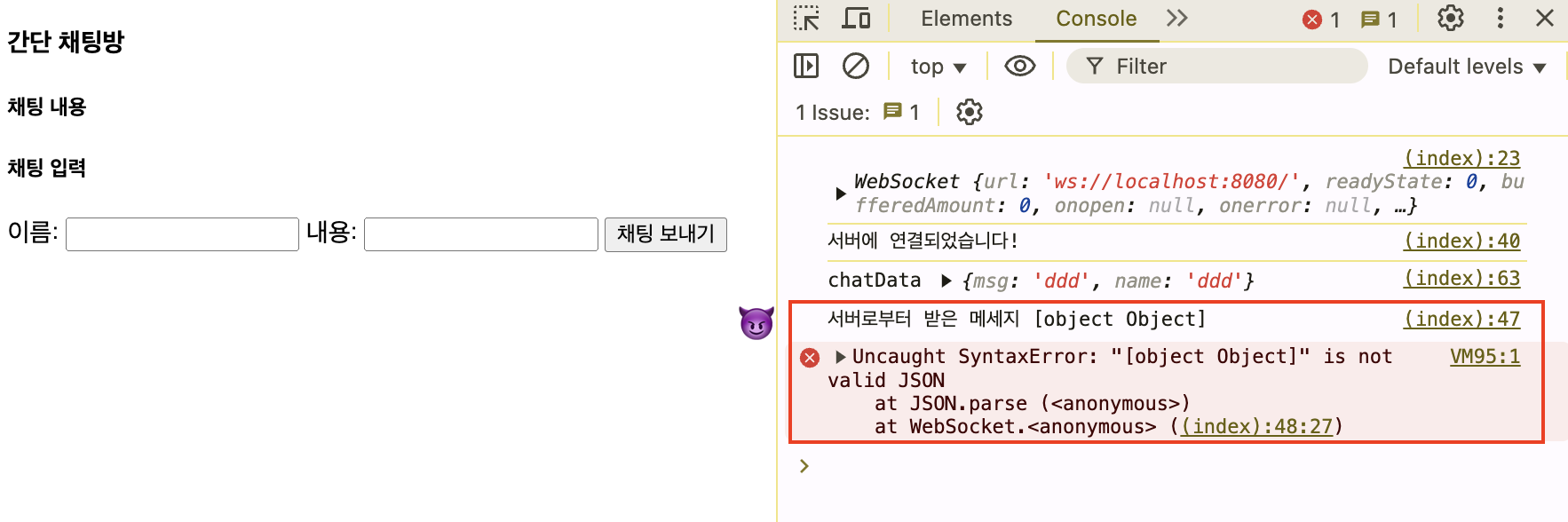Clear the console
1568x522 pixels.
[x=856, y=66]
